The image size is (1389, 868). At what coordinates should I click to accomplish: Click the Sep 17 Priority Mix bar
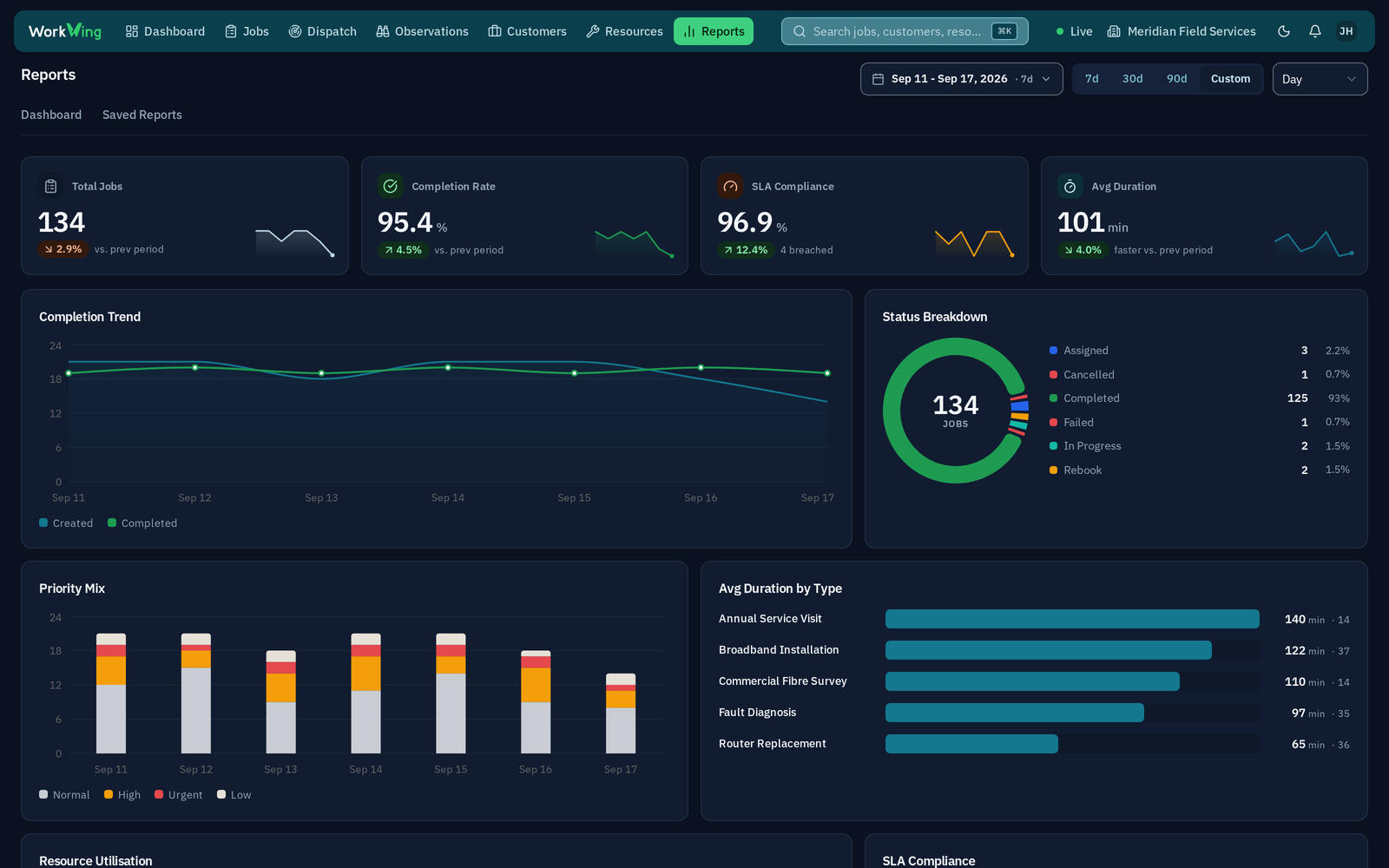coord(621,713)
